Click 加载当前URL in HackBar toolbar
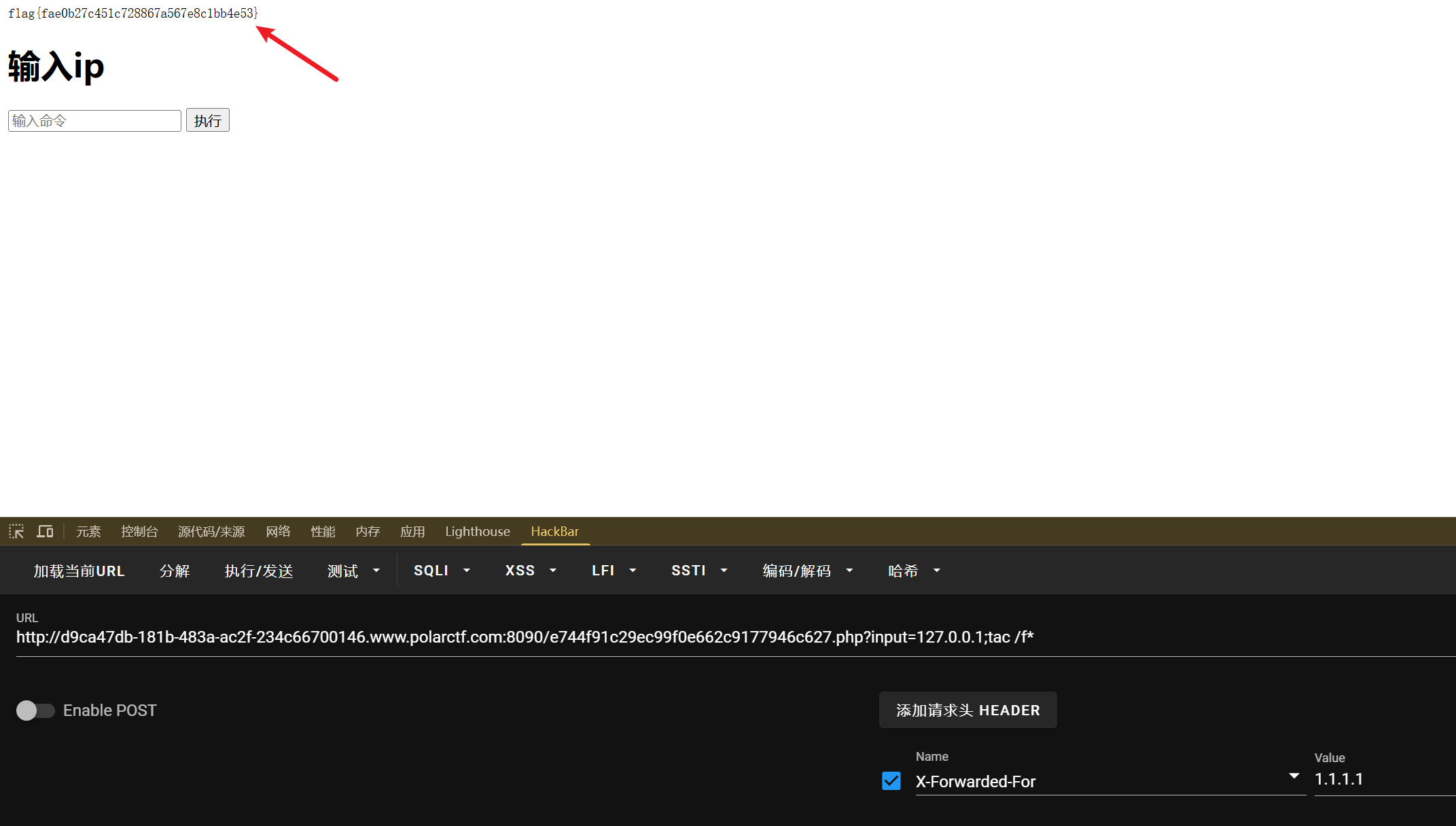1456x826 pixels. point(79,571)
